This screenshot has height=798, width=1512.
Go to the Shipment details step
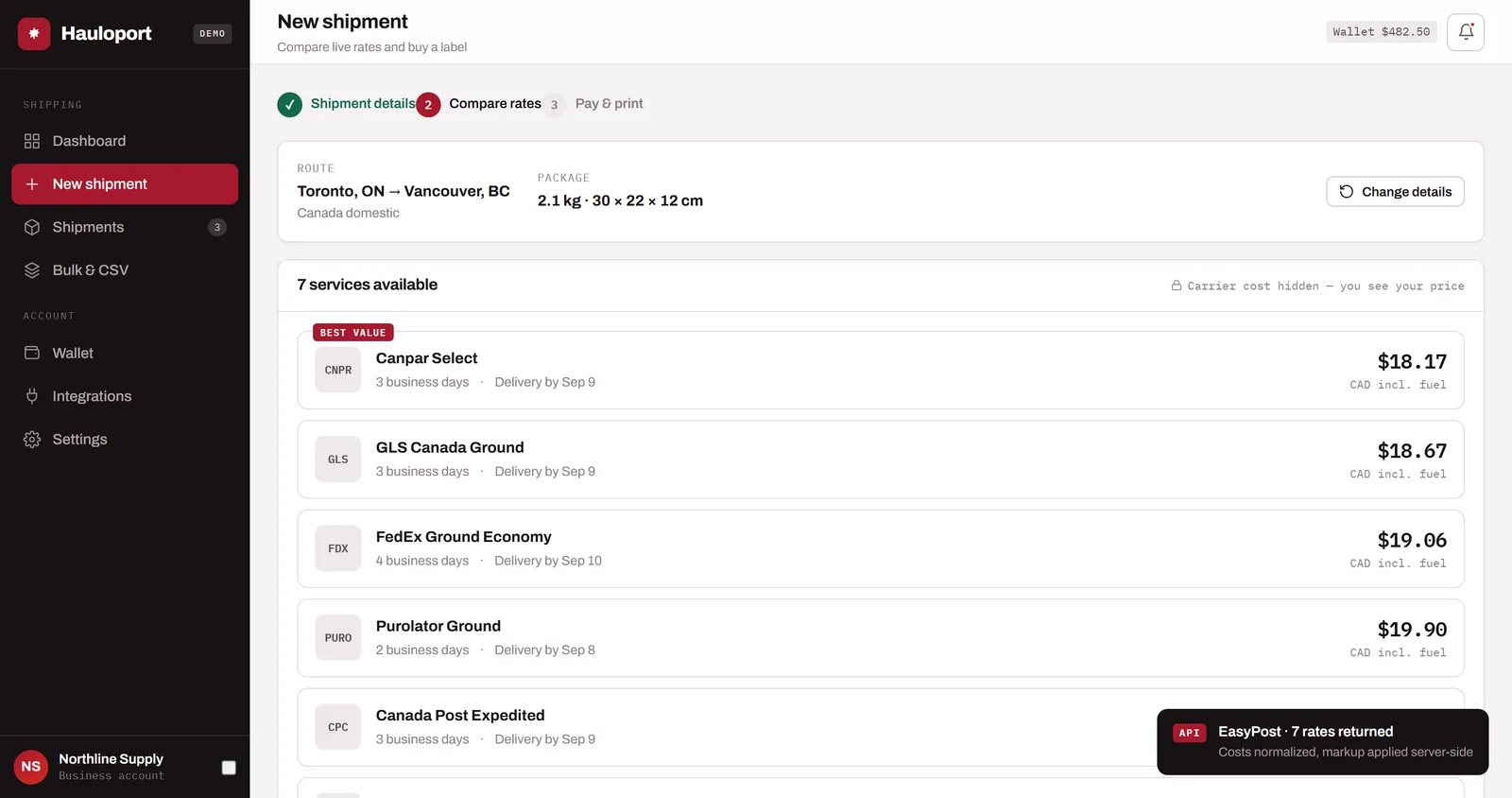click(346, 104)
